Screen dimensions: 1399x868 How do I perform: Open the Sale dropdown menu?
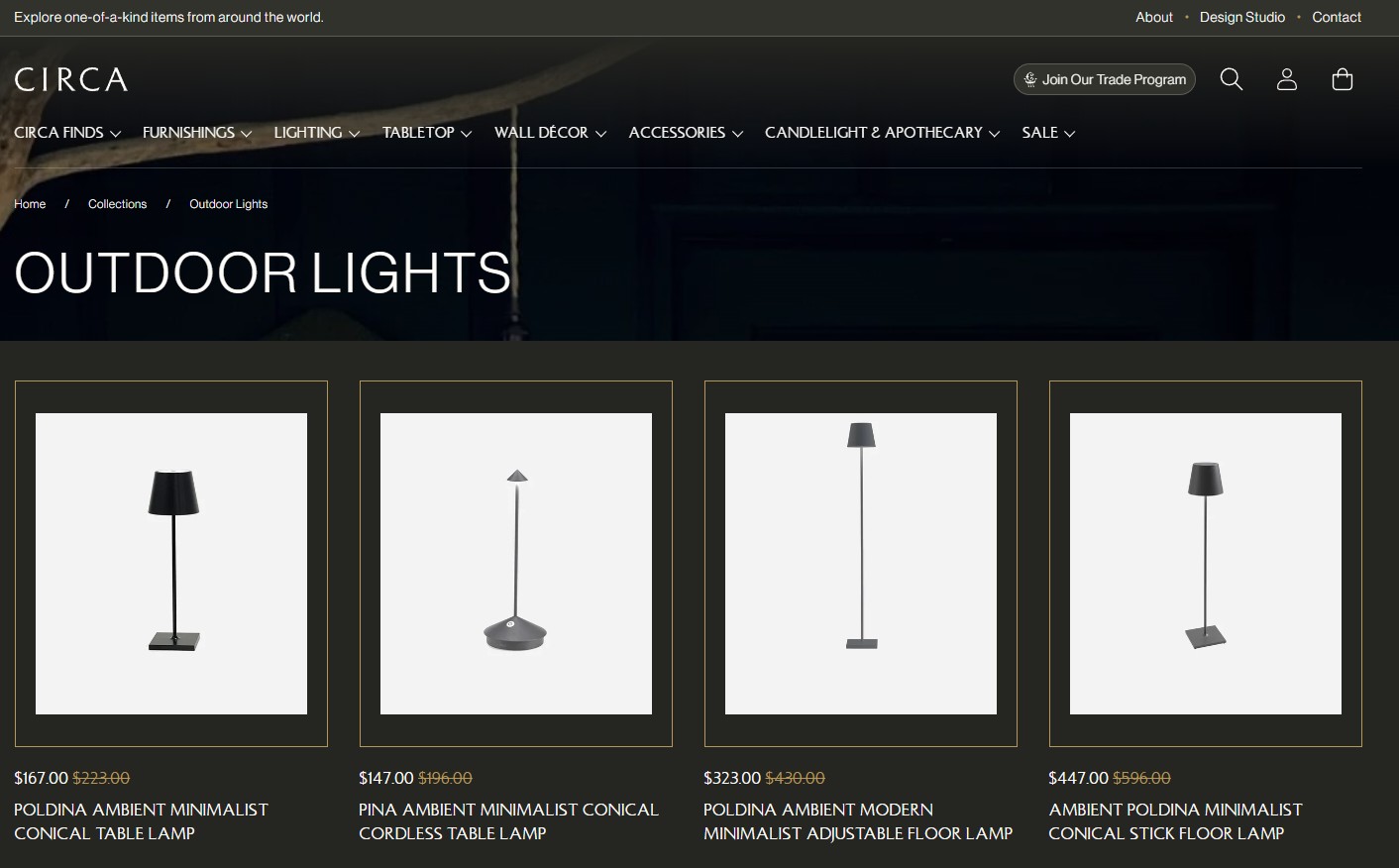pyautogui.click(x=1048, y=133)
